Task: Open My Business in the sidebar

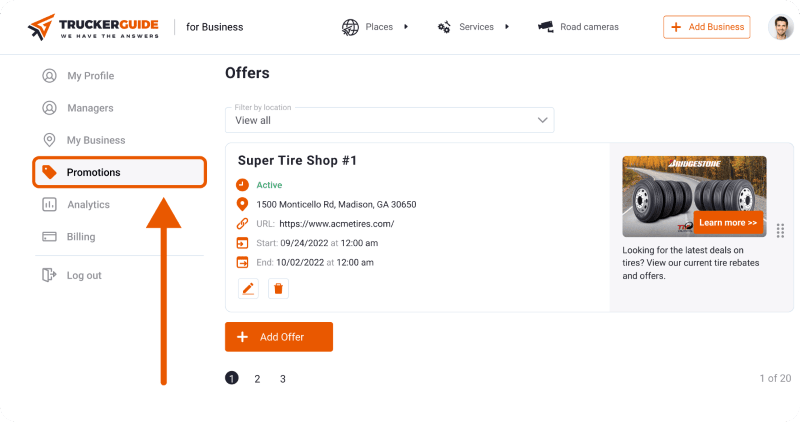Action: pos(96,140)
